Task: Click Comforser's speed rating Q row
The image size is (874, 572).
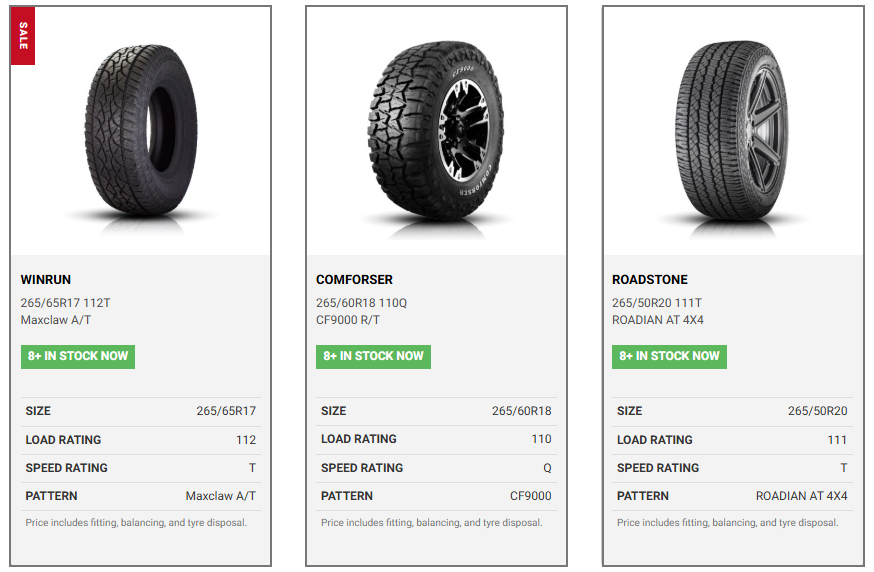Action: point(436,468)
